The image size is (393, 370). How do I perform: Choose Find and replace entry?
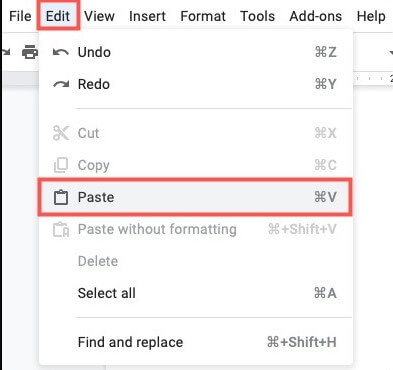coord(195,342)
